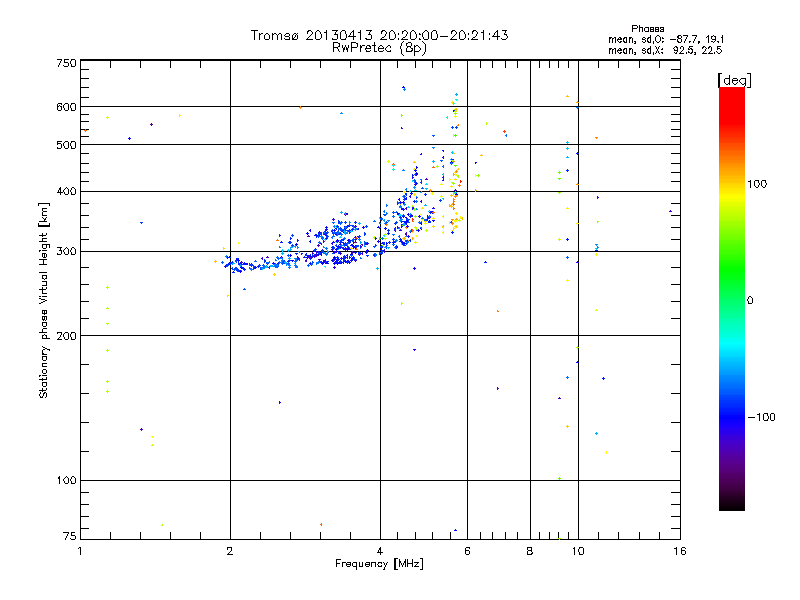Click the x-axis tick label '10'
The height and width of the screenshot is (600, 800).
point(578,551)
